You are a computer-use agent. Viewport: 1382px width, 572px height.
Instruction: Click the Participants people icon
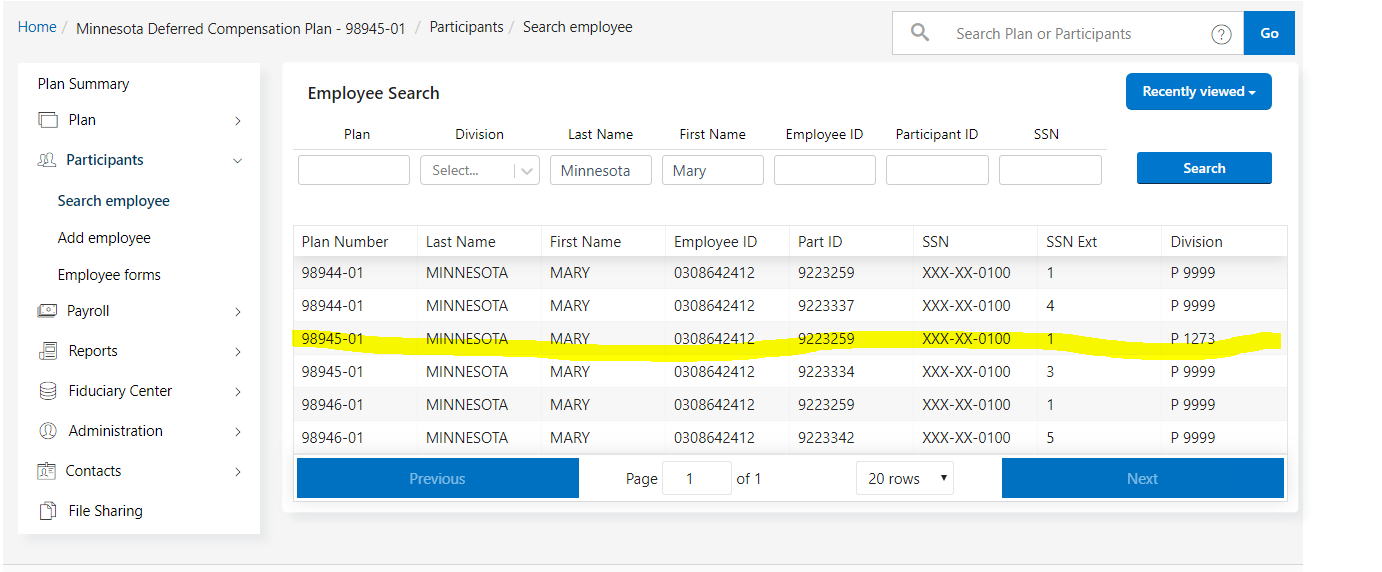pyautogui.click(x=47, y=160)
